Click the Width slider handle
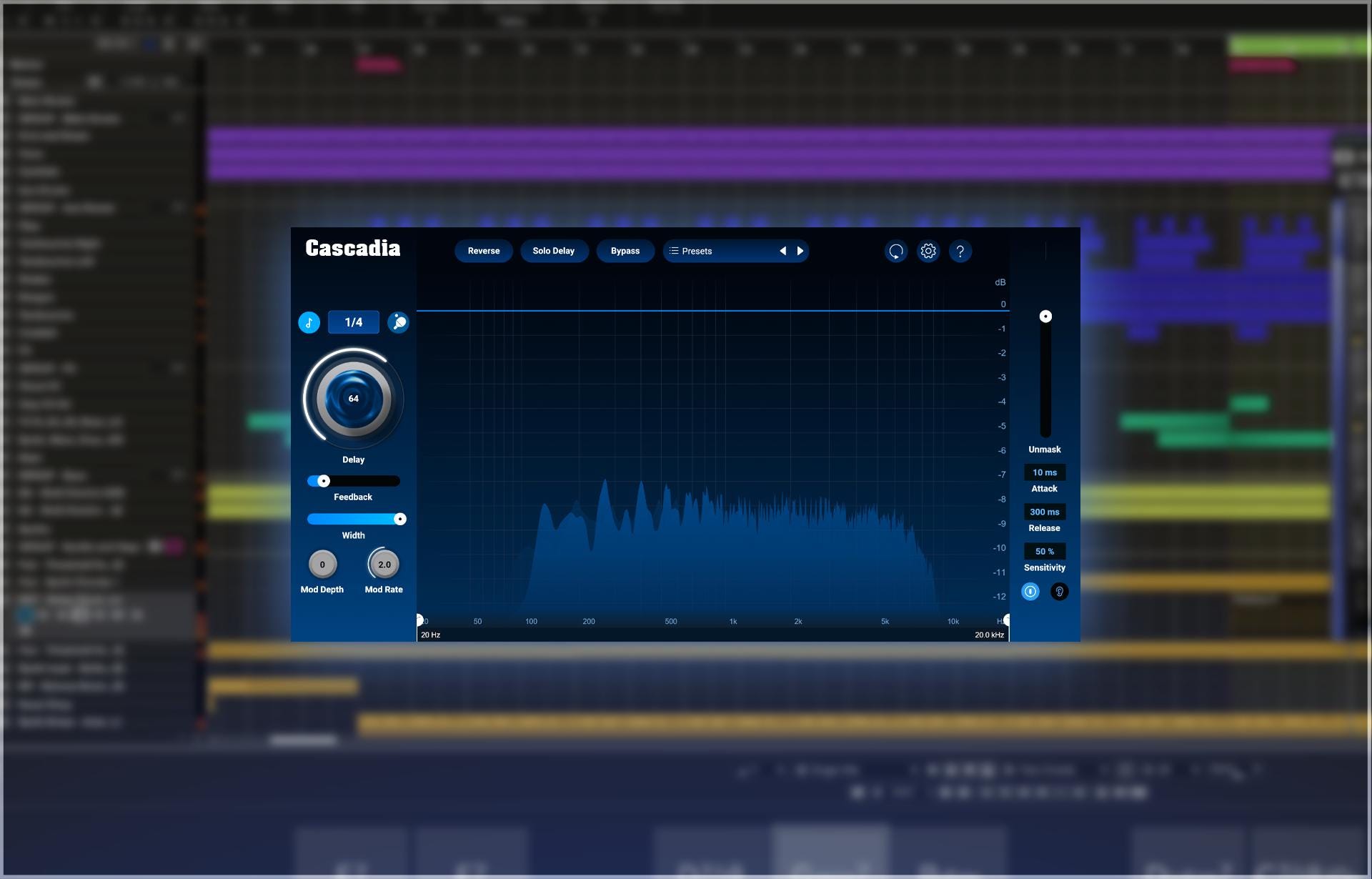This screenshot has width=1372, height=879. click(400, 519)
